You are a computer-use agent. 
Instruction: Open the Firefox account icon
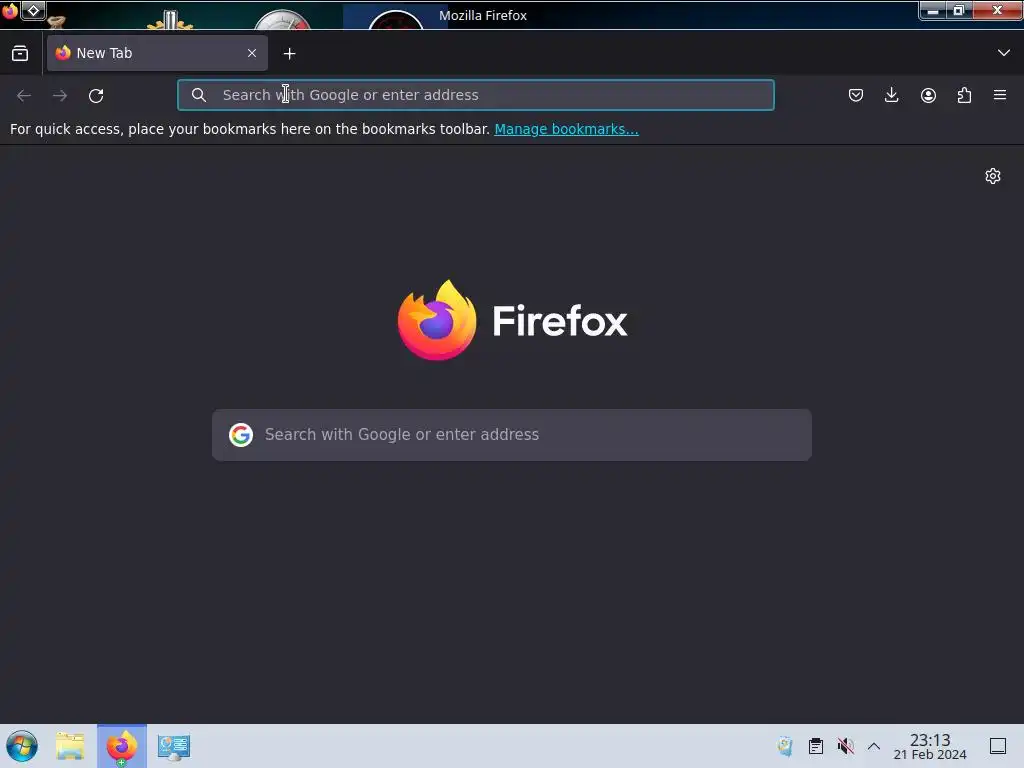pyautogui.click(x=928, y=95)
